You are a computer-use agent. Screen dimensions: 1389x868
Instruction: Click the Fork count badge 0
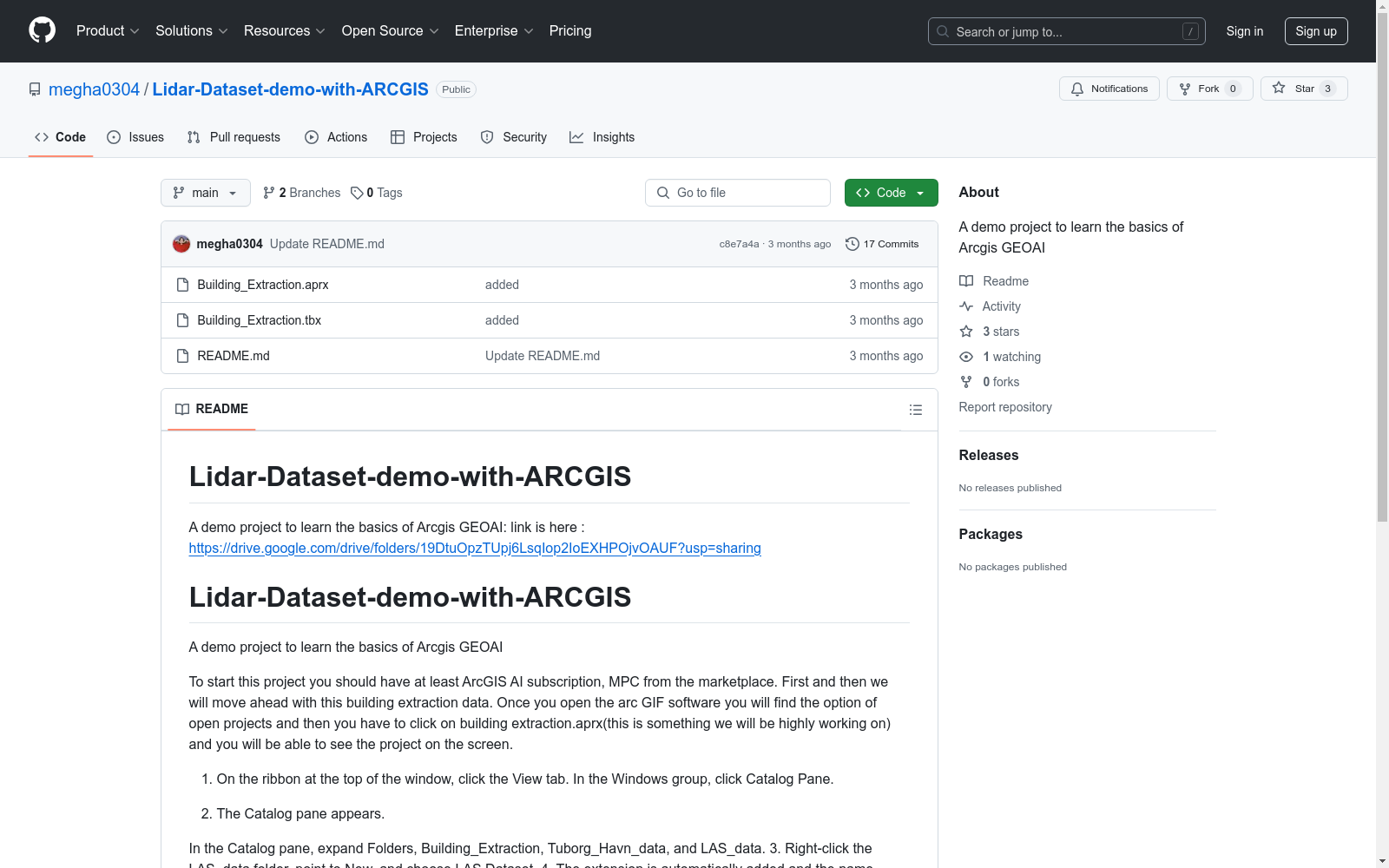(1233, 89)
